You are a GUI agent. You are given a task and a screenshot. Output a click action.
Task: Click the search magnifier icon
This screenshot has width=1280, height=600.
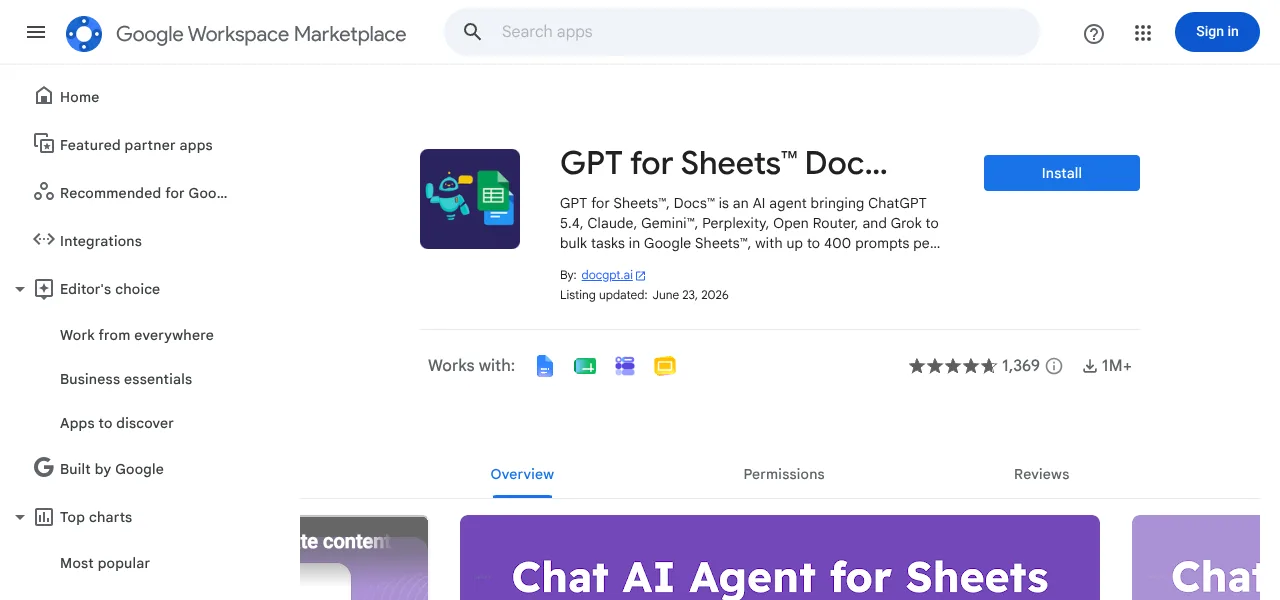click(473, 32)
